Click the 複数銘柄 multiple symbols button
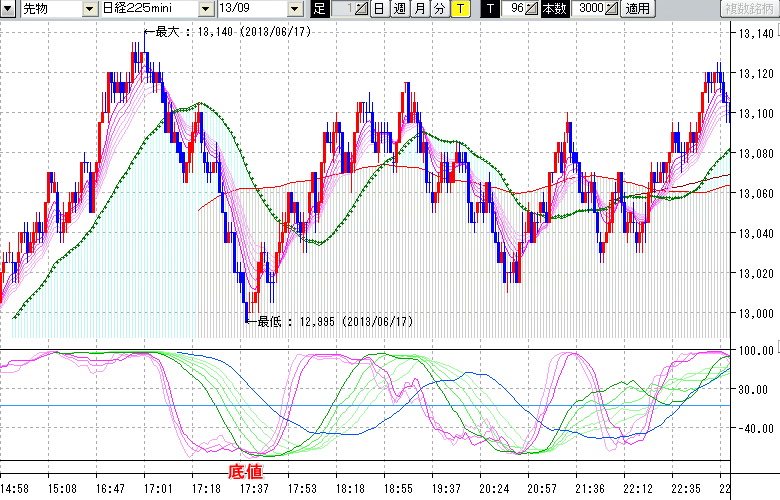Image resolution: width=780 pixels, height=500 pixels. 746,9
